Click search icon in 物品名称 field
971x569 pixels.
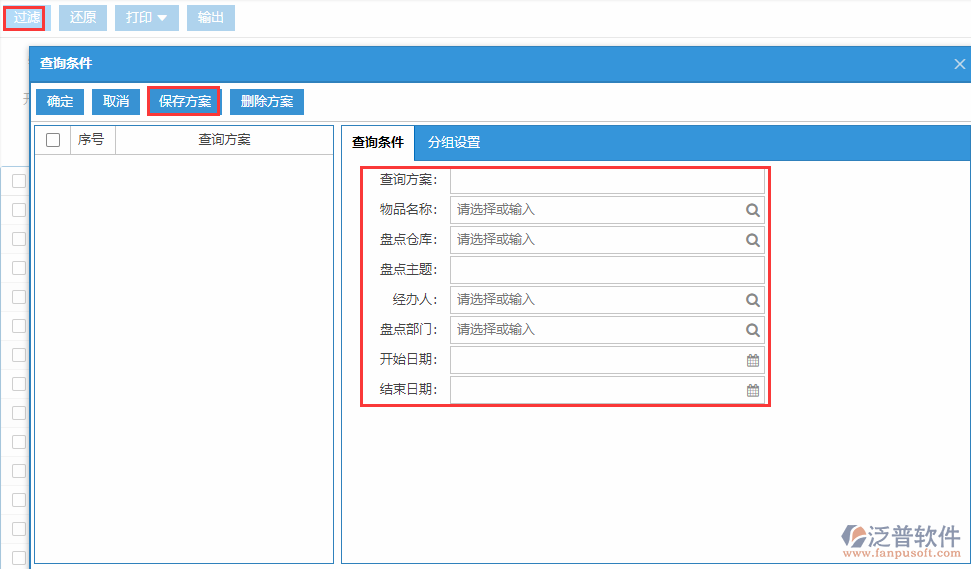(752, 210)
